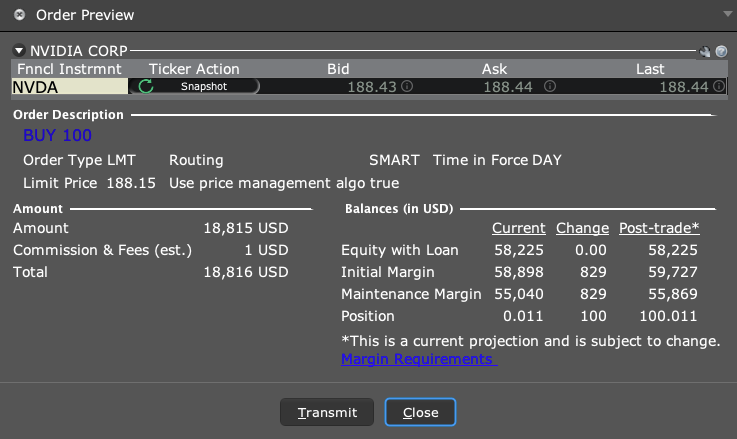Click the Order Type LMT text
The width and height of the screenshot is (737, 439).
coord(79,160)
